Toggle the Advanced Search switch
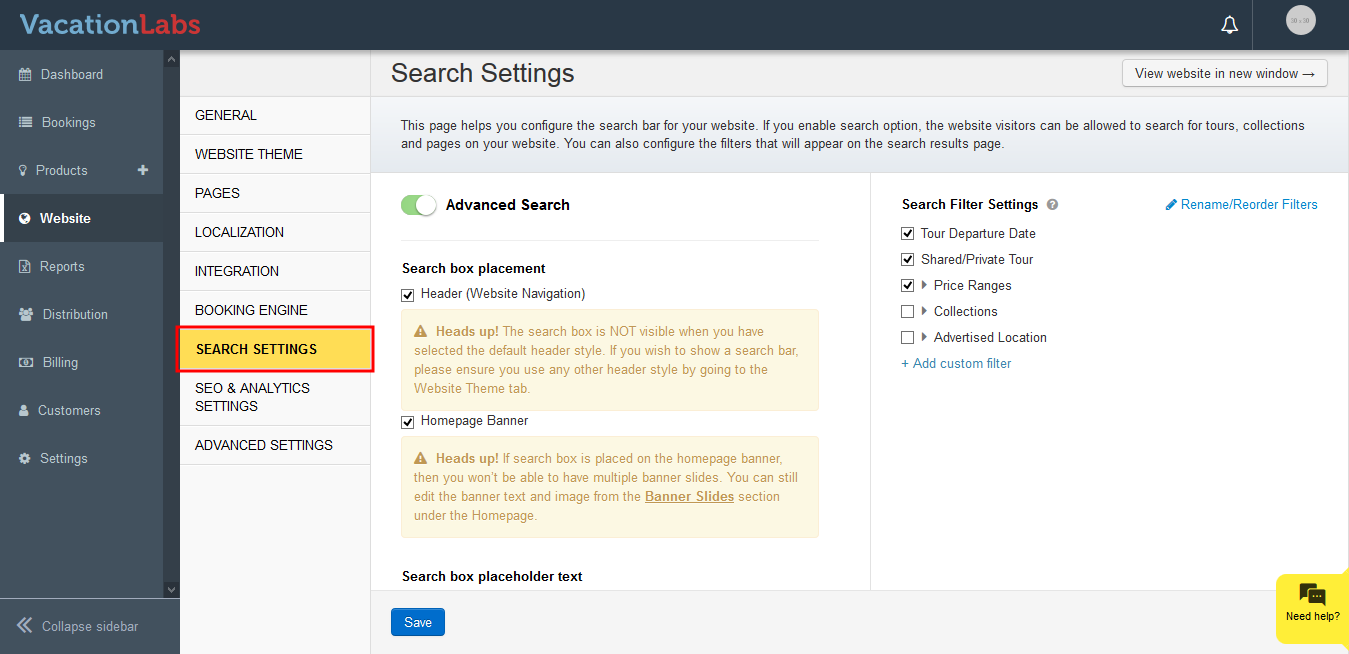Viewport: 1349px width, 654px height. [419, 205]
